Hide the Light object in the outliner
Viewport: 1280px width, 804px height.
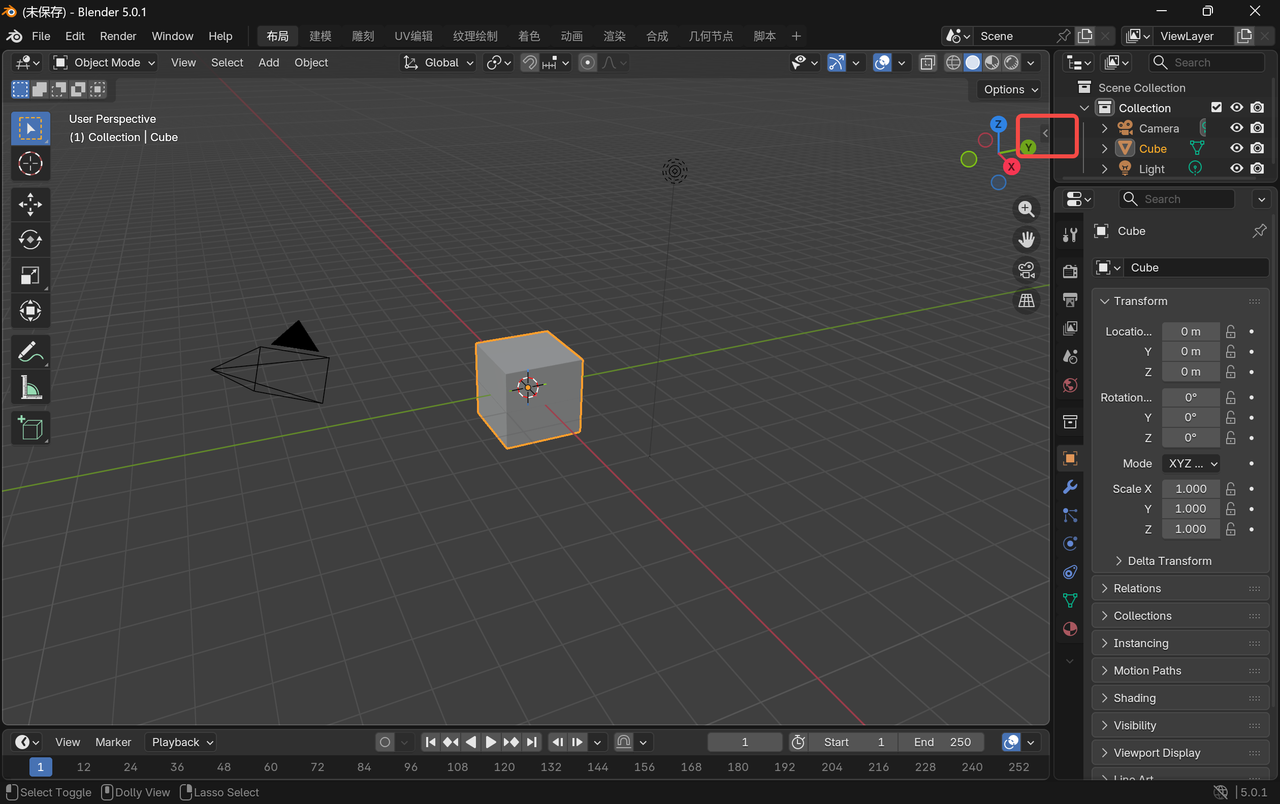1237,168
